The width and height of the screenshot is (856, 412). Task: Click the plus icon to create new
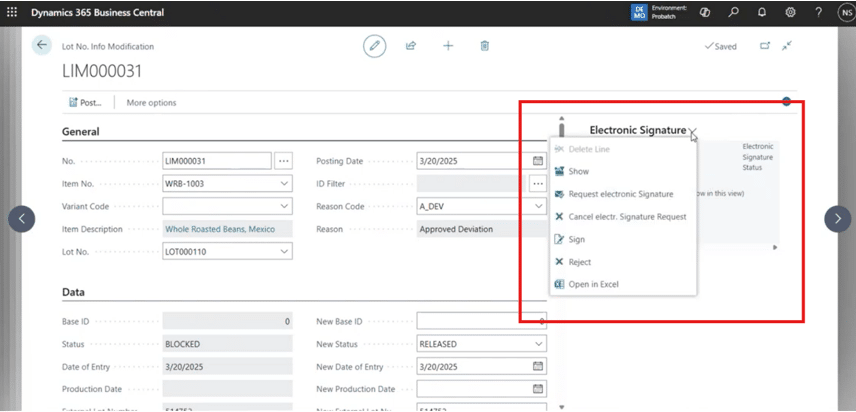[448, 46]
